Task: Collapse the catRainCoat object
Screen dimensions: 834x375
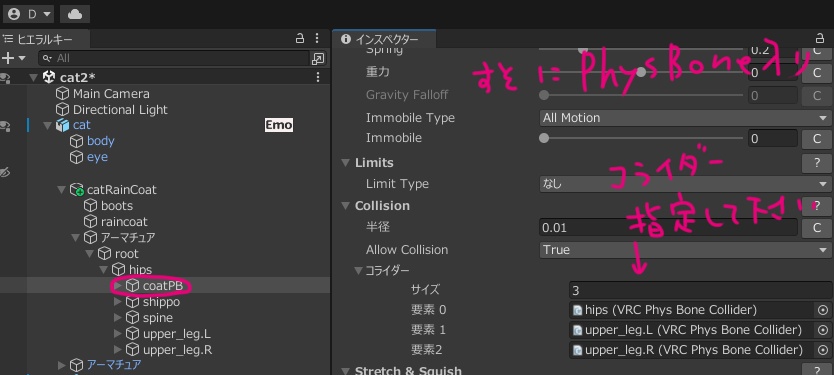Action: point(62,190)
